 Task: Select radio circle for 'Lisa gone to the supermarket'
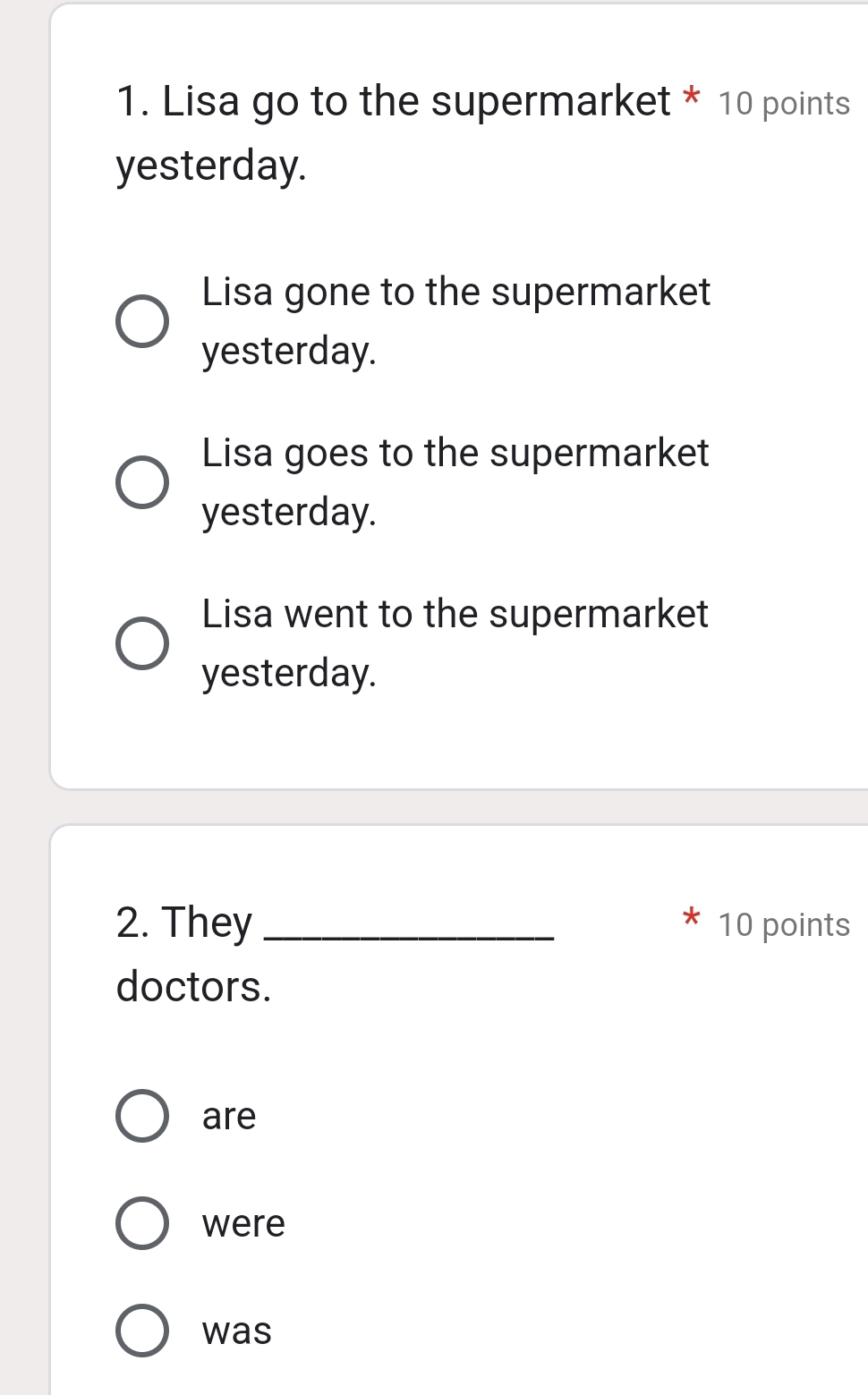[x=142, y=321]
